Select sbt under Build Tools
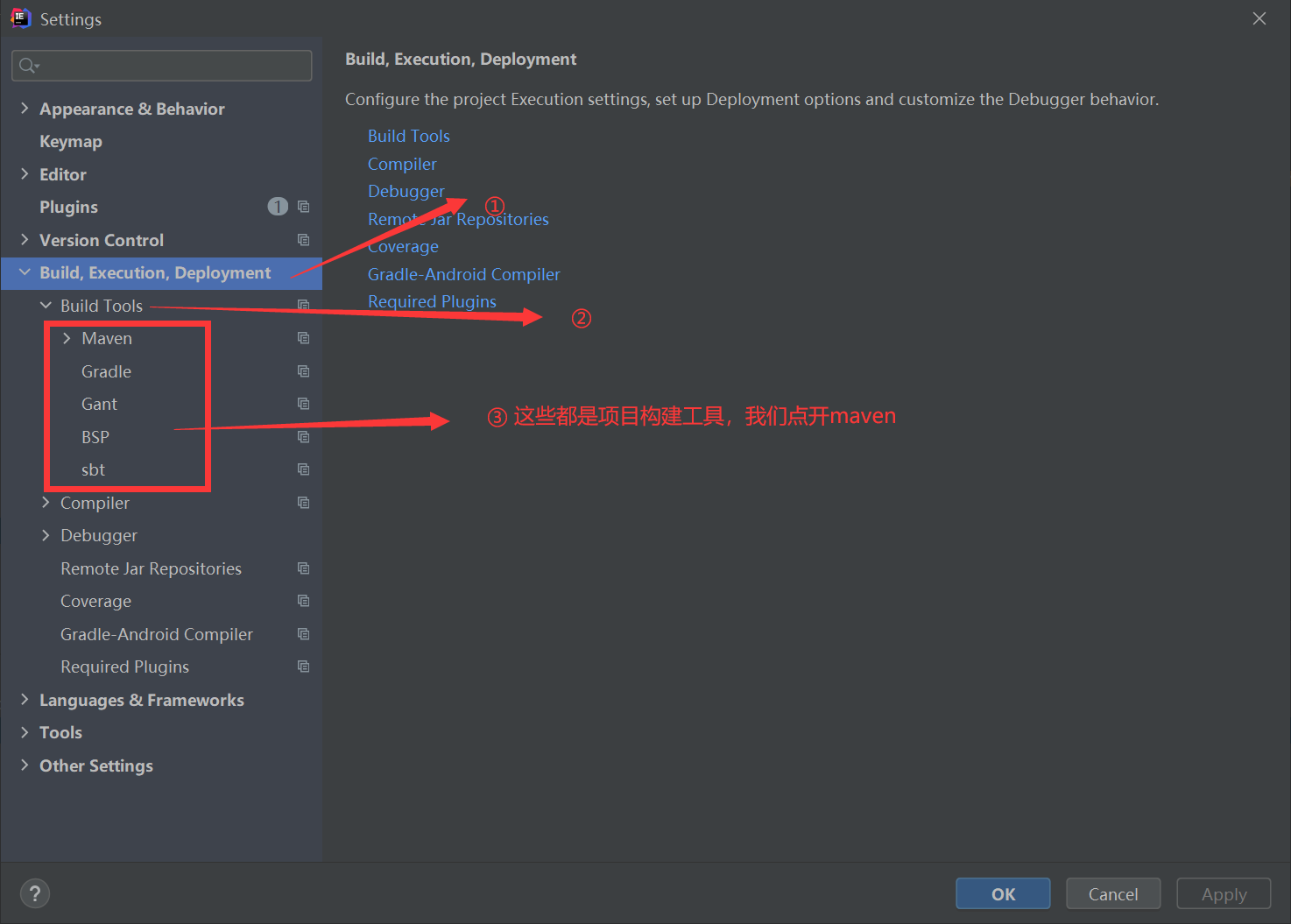 (93, 469)
